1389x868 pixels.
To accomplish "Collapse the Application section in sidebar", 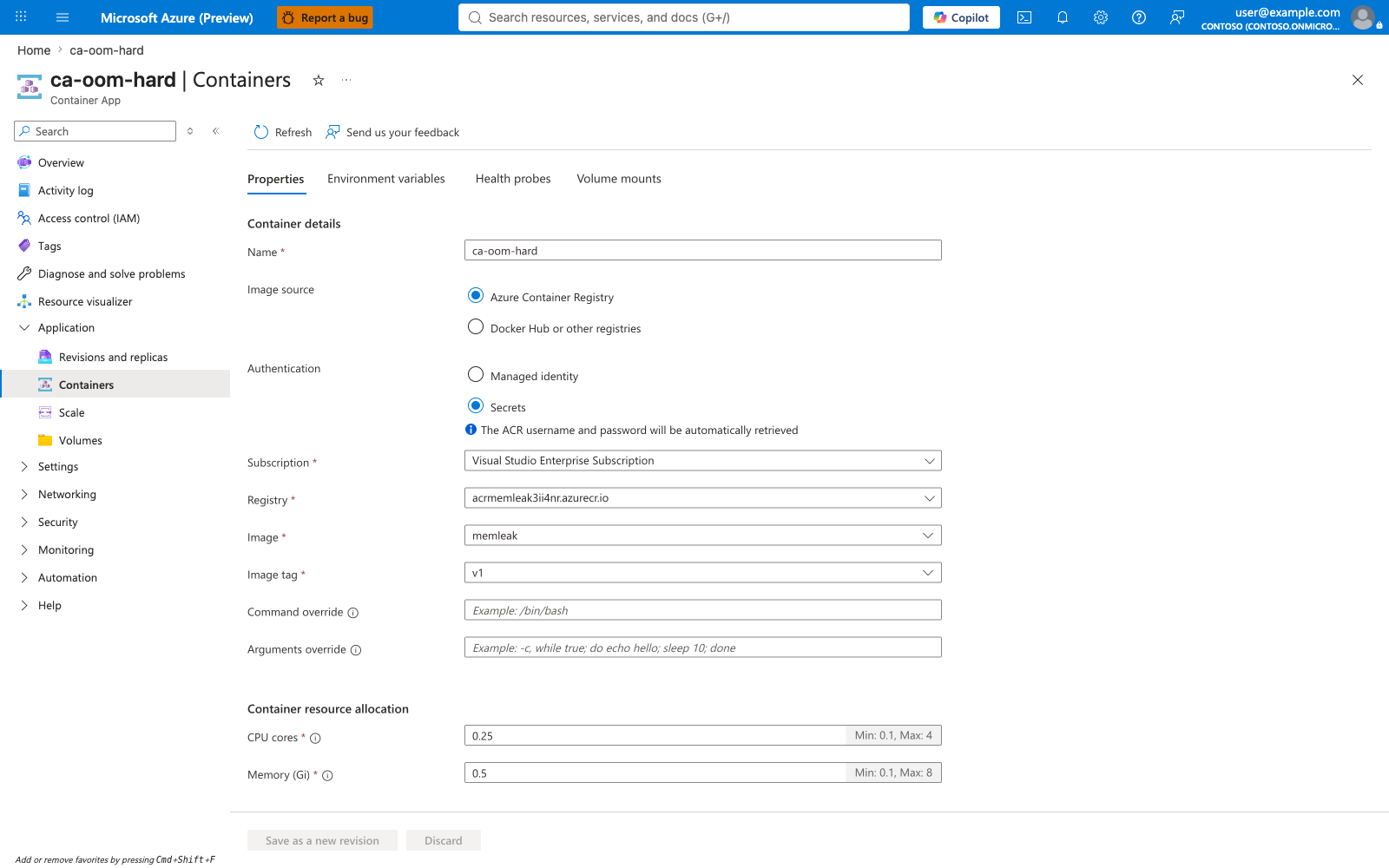I will tap(24, 328).
